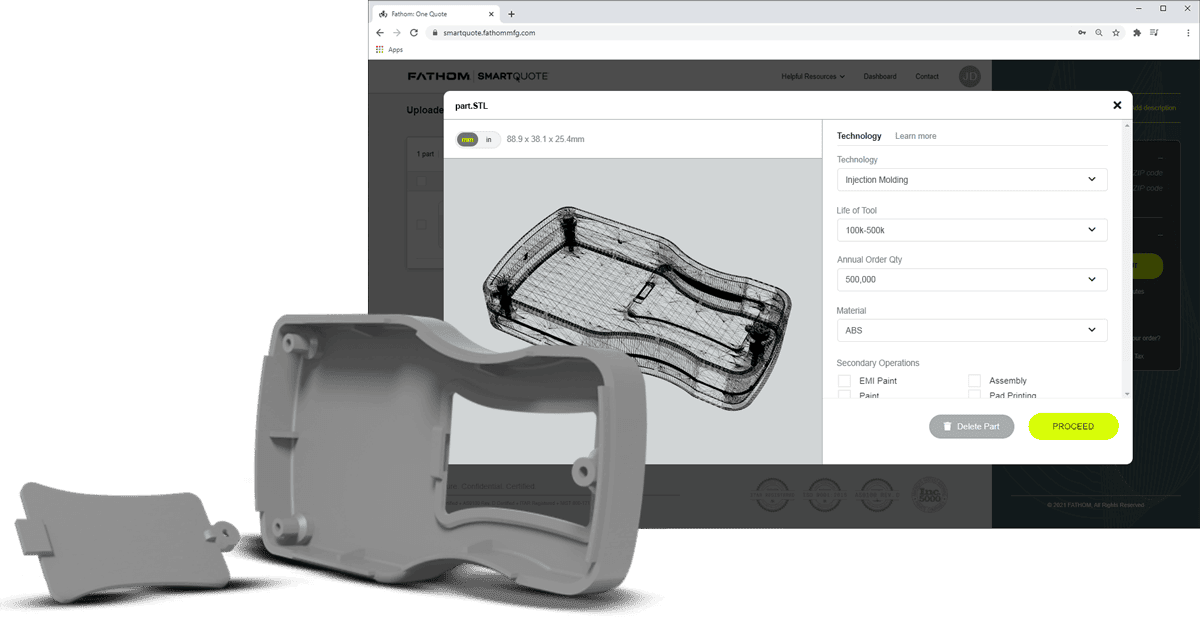The image size is (1200, 621).
Task: Click the zoom magnifier icon in address bar
Action: [x=1099, y=33]
